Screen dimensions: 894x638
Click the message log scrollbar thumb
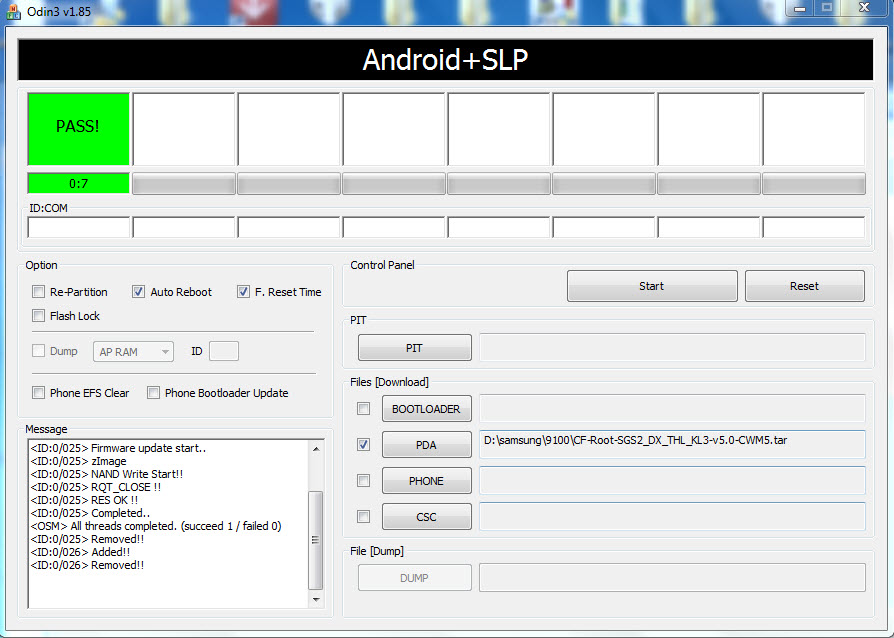coord(316,539)
